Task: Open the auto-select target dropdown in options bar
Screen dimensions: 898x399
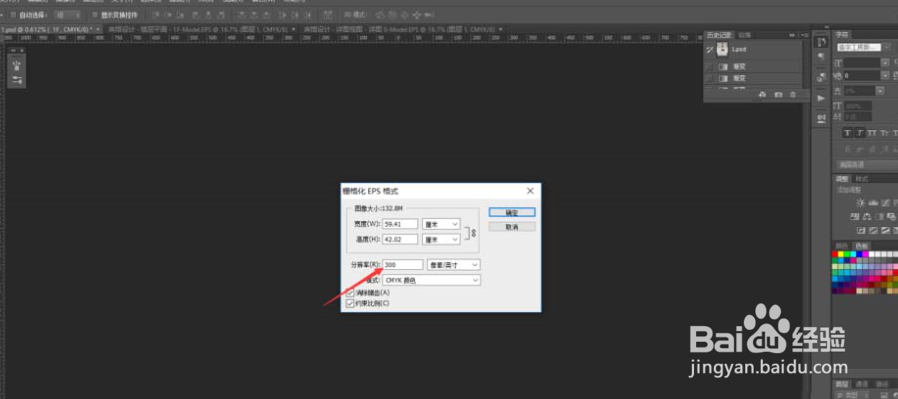Action: click(68, 15)
